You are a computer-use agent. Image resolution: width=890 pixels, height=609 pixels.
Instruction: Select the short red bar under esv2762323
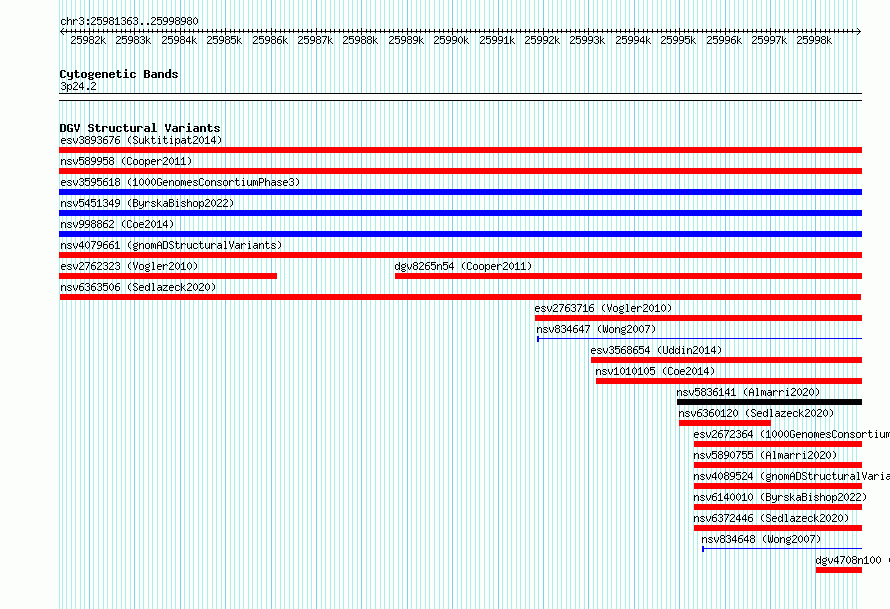pos(168,276)
